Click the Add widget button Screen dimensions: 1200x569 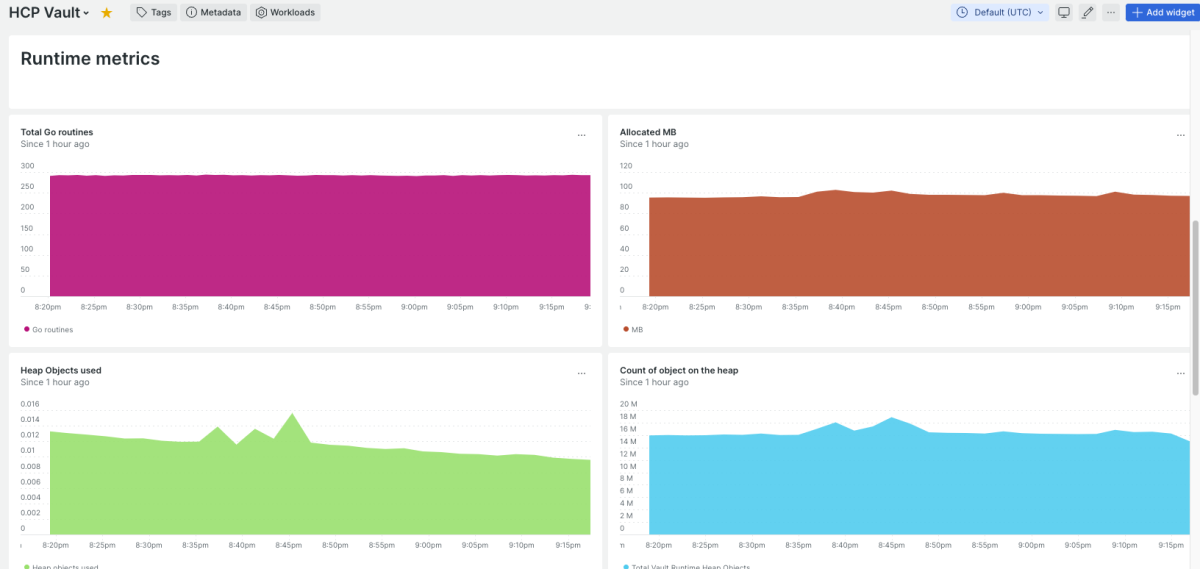[x=1161, y=13]
